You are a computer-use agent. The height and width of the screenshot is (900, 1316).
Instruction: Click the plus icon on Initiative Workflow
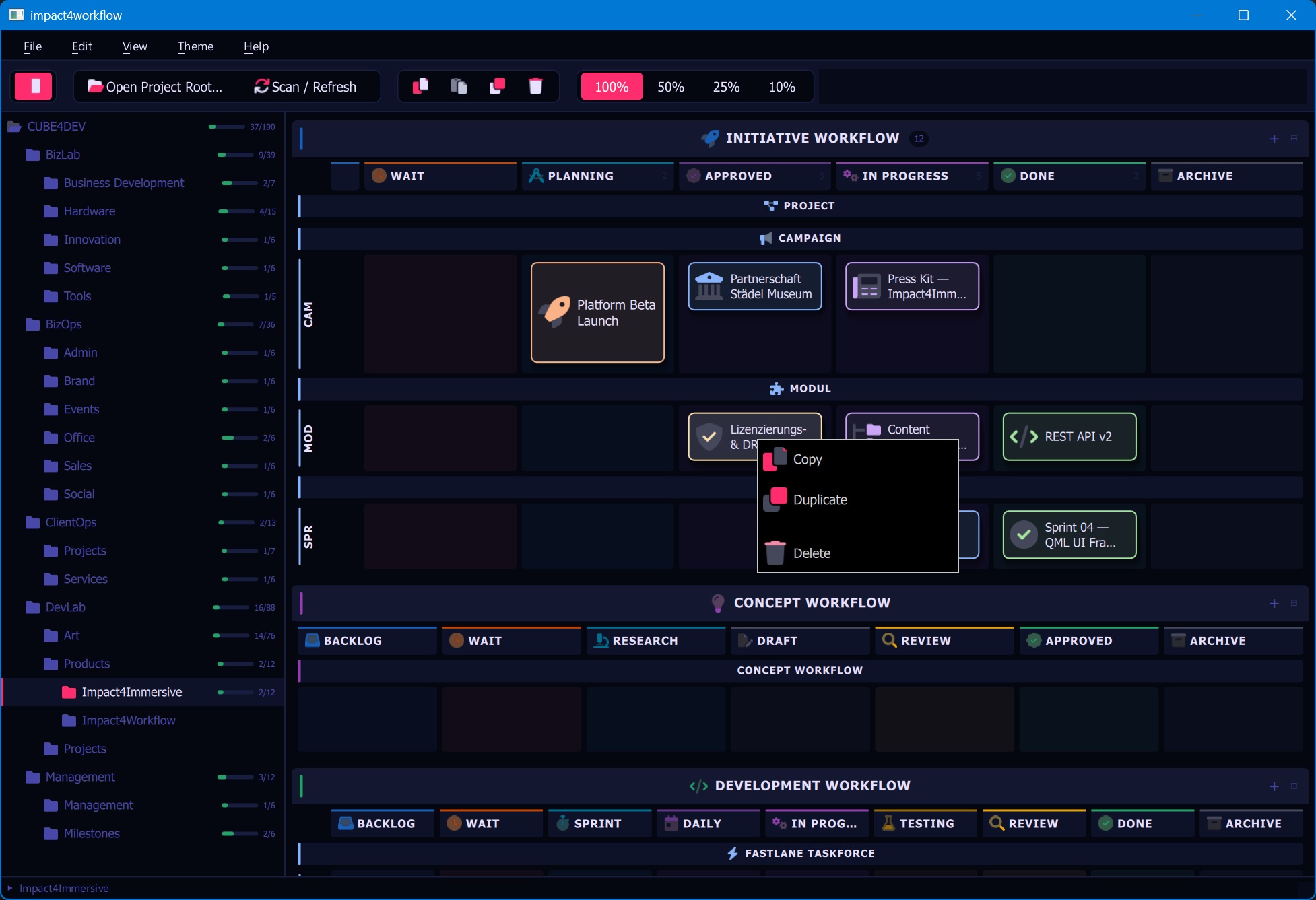[1274, 139]
